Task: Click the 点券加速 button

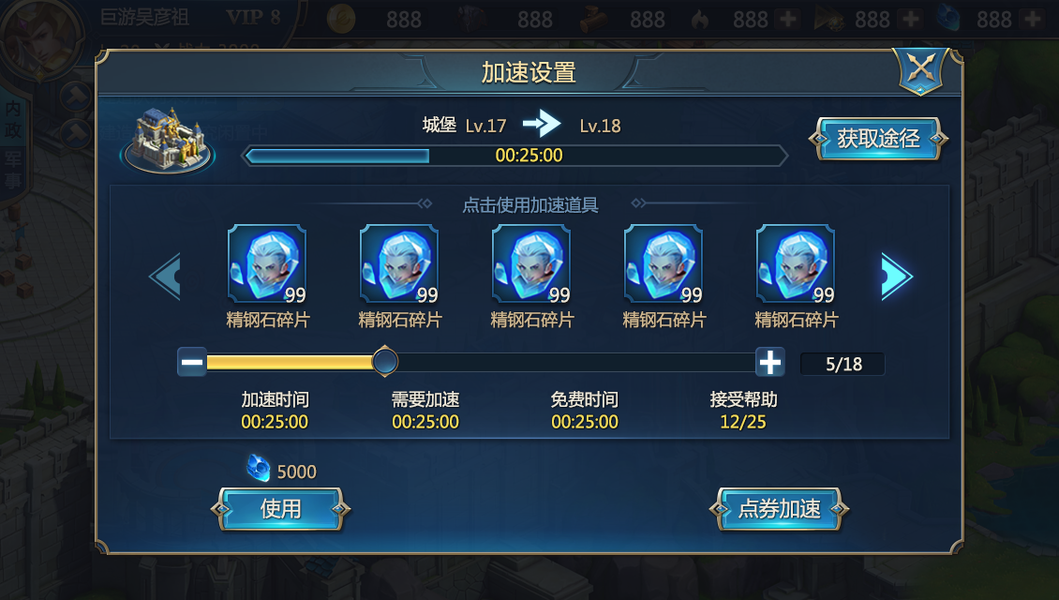Action: pyautogui.click(x=779, y=509)
